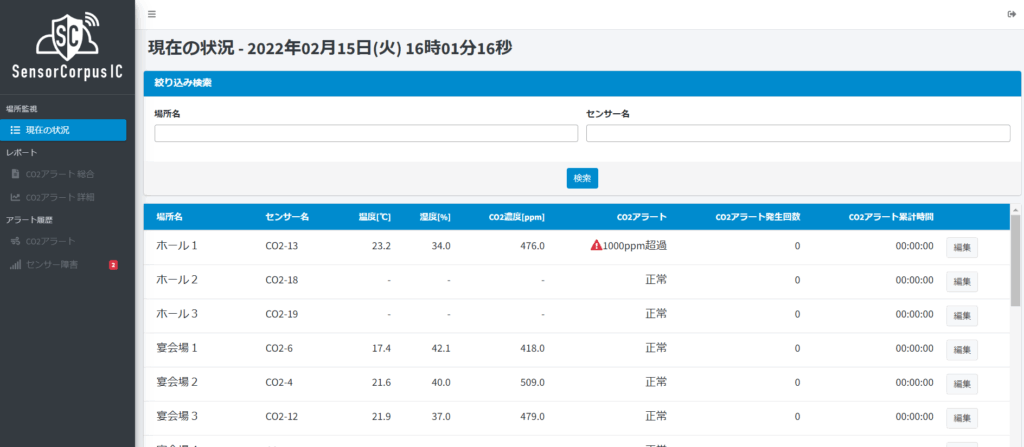Click 編集 button for ホール1 row
The width and height of the screenshot is (1024, 447).
pos(961,247)
